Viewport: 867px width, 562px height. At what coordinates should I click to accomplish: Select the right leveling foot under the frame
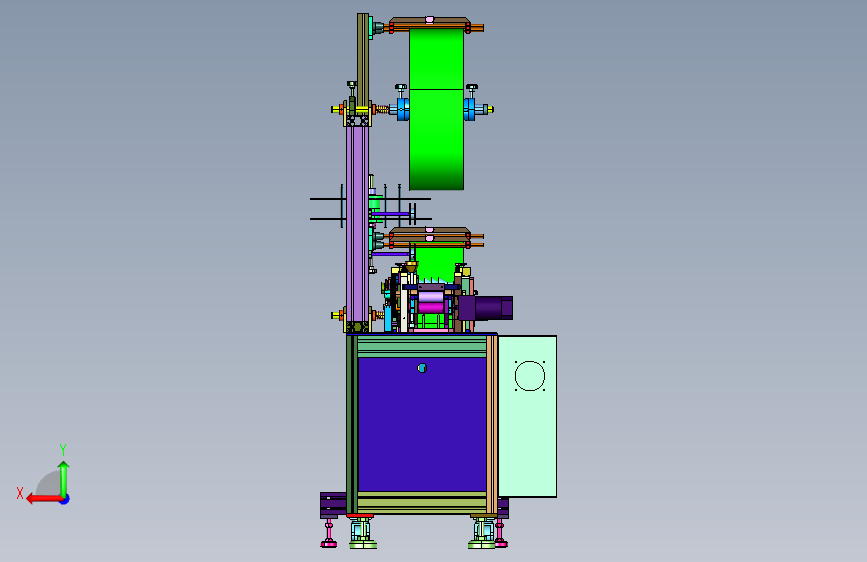482,533
